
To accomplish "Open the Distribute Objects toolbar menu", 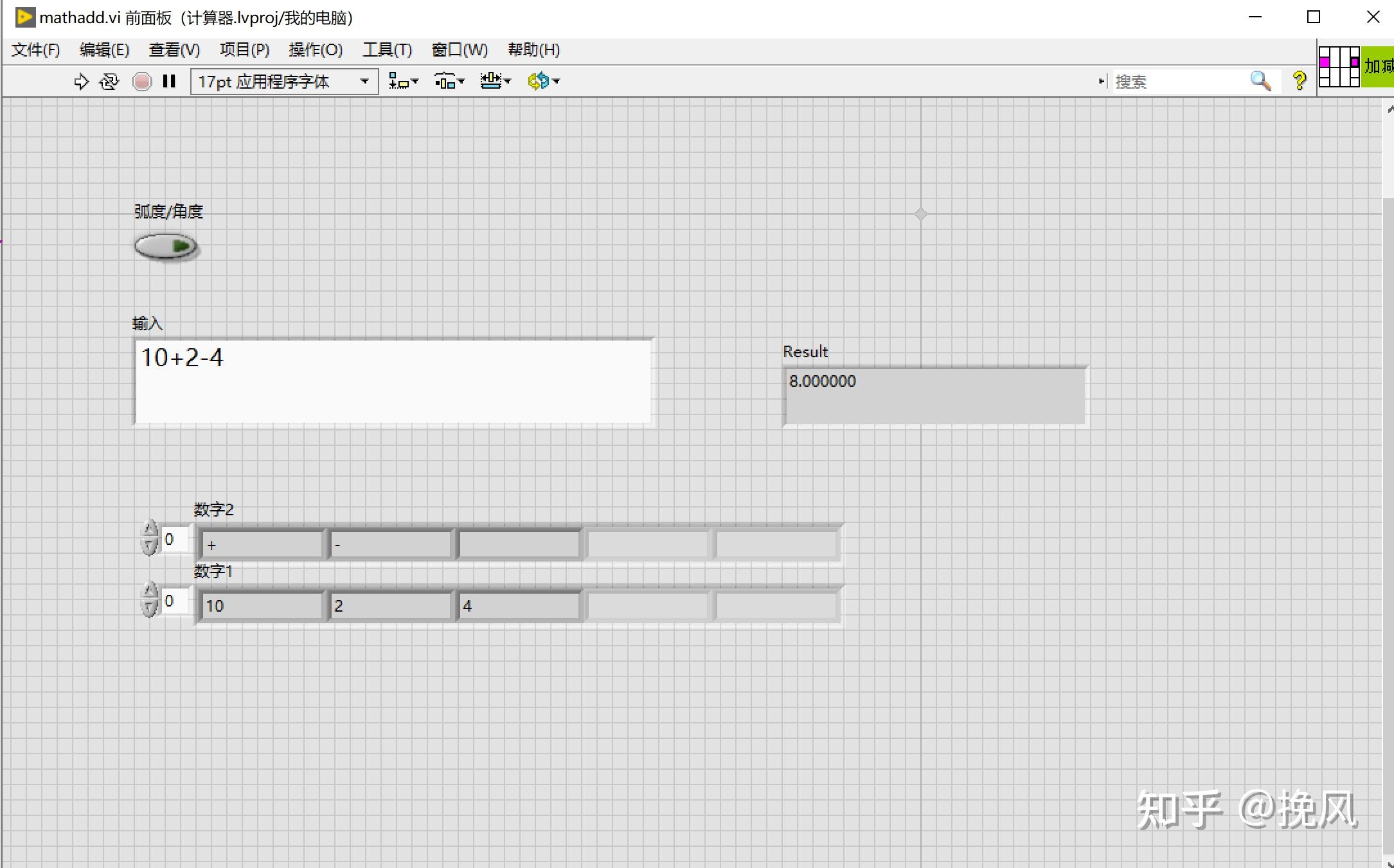I will [449, 82].
